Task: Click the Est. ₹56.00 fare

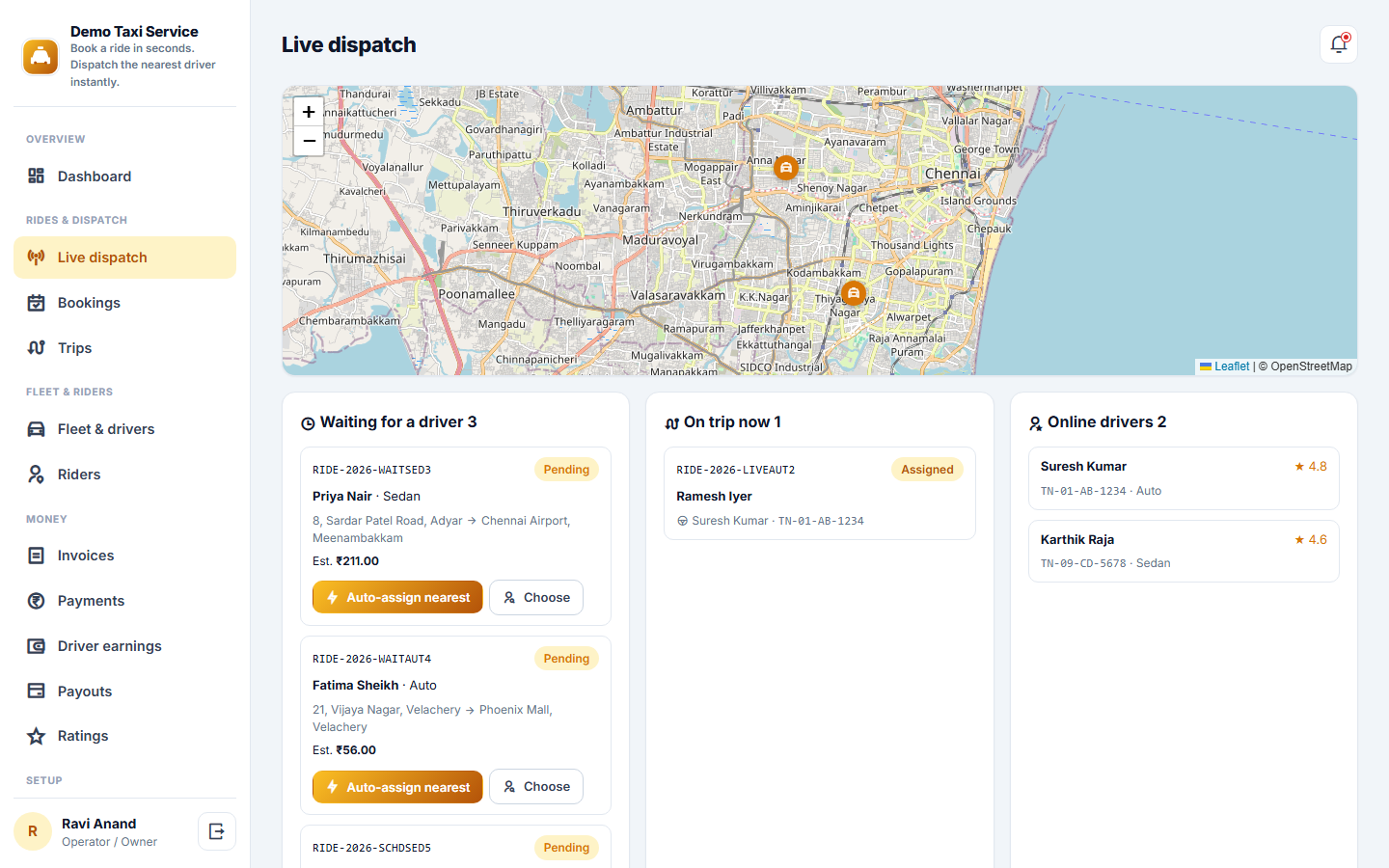Action: (x=344, y=750)
